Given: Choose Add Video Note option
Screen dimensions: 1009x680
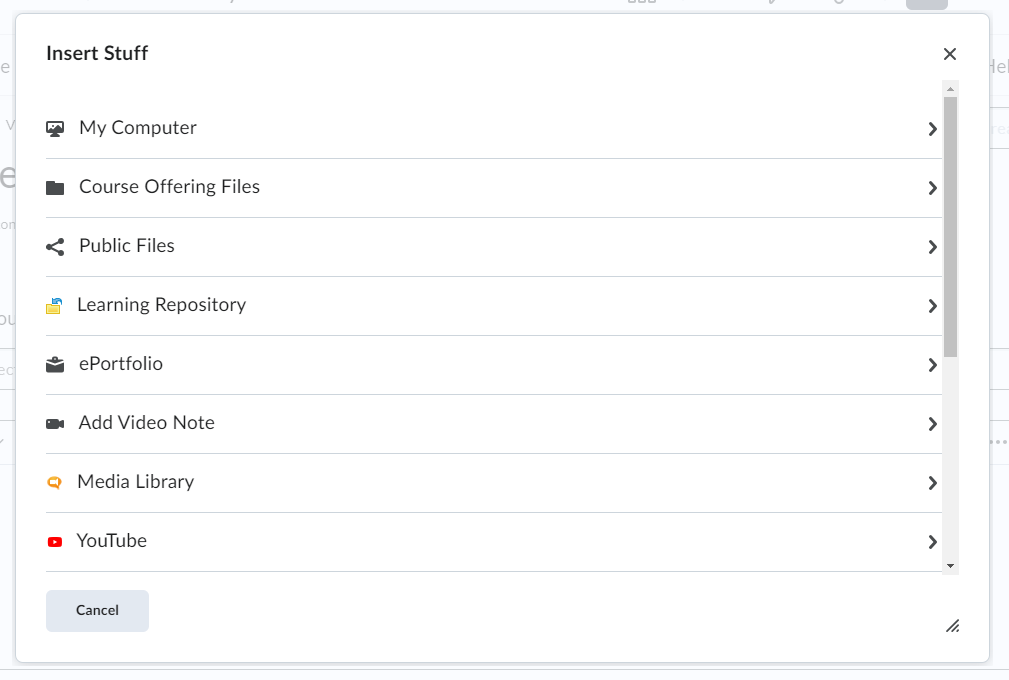Looking at the screenshot, I should click(x=147, y=423).
